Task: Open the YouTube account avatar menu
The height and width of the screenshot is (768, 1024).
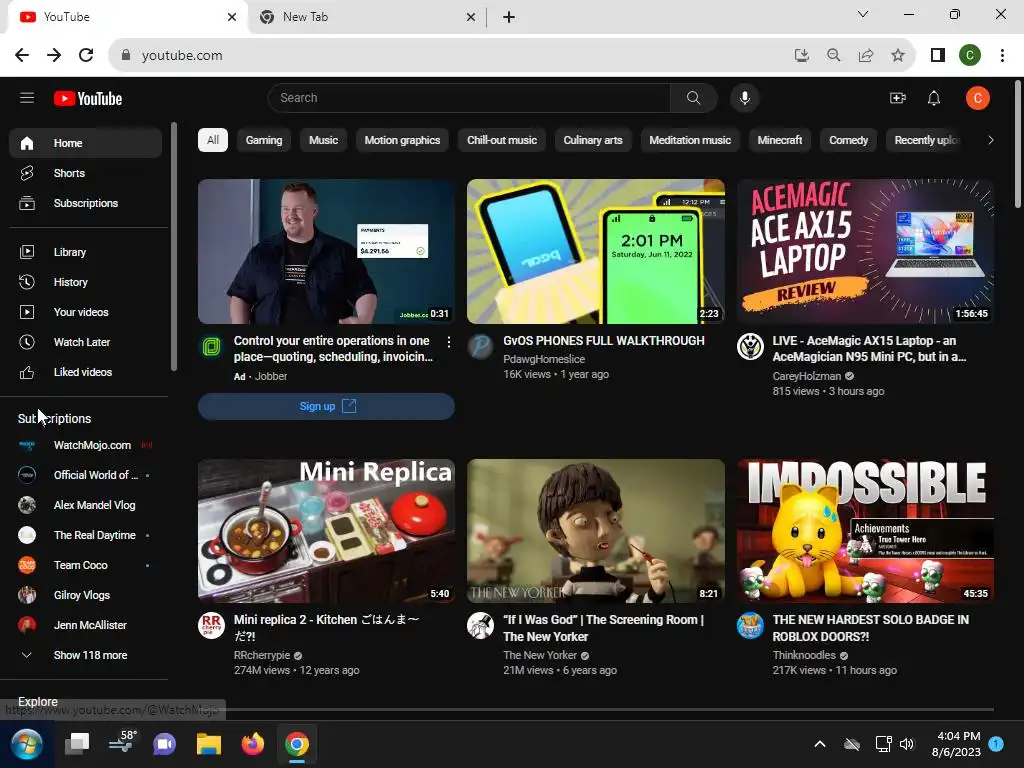Action: point(978,98)
